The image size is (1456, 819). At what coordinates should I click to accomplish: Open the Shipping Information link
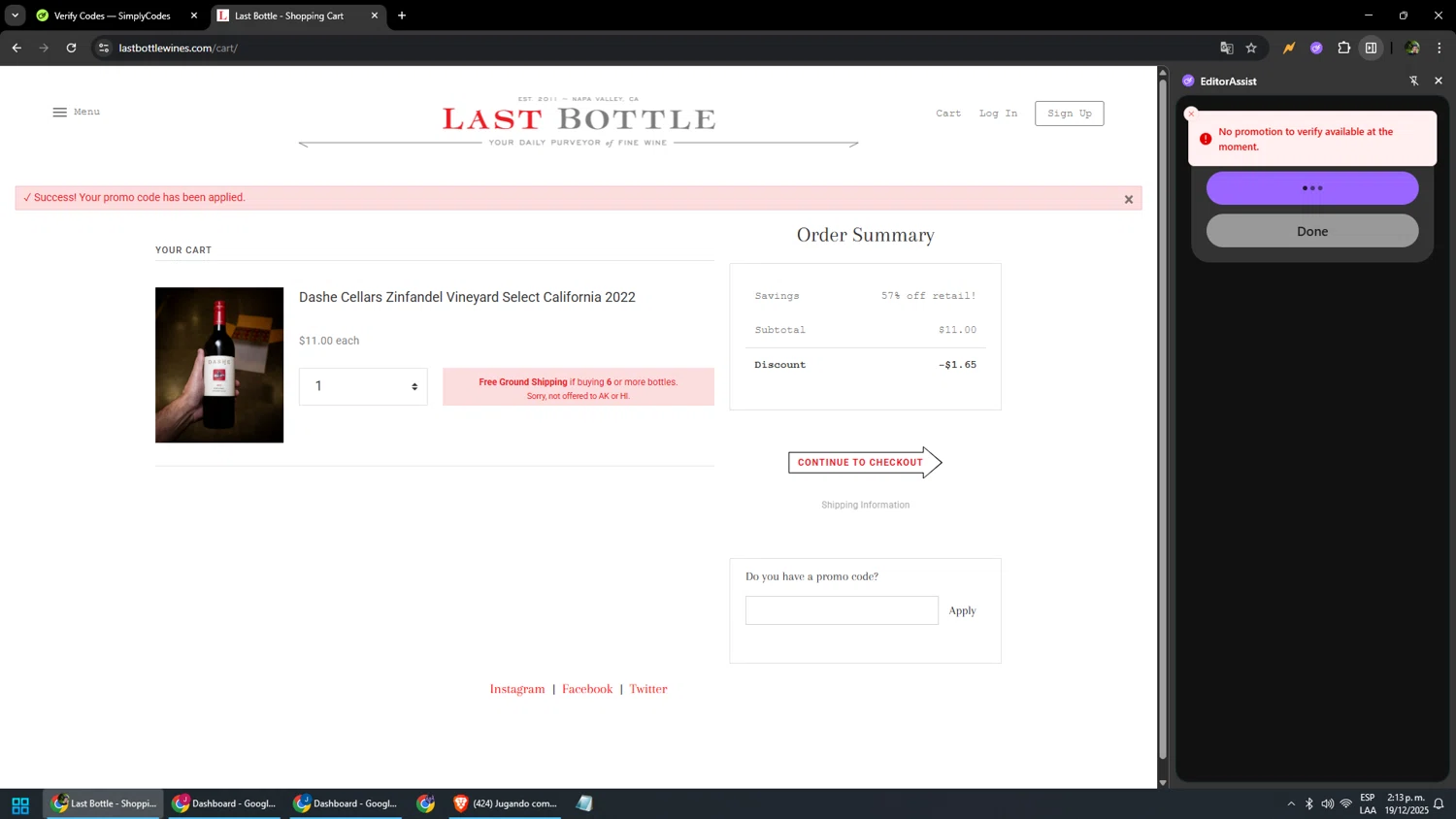point(865,505)
